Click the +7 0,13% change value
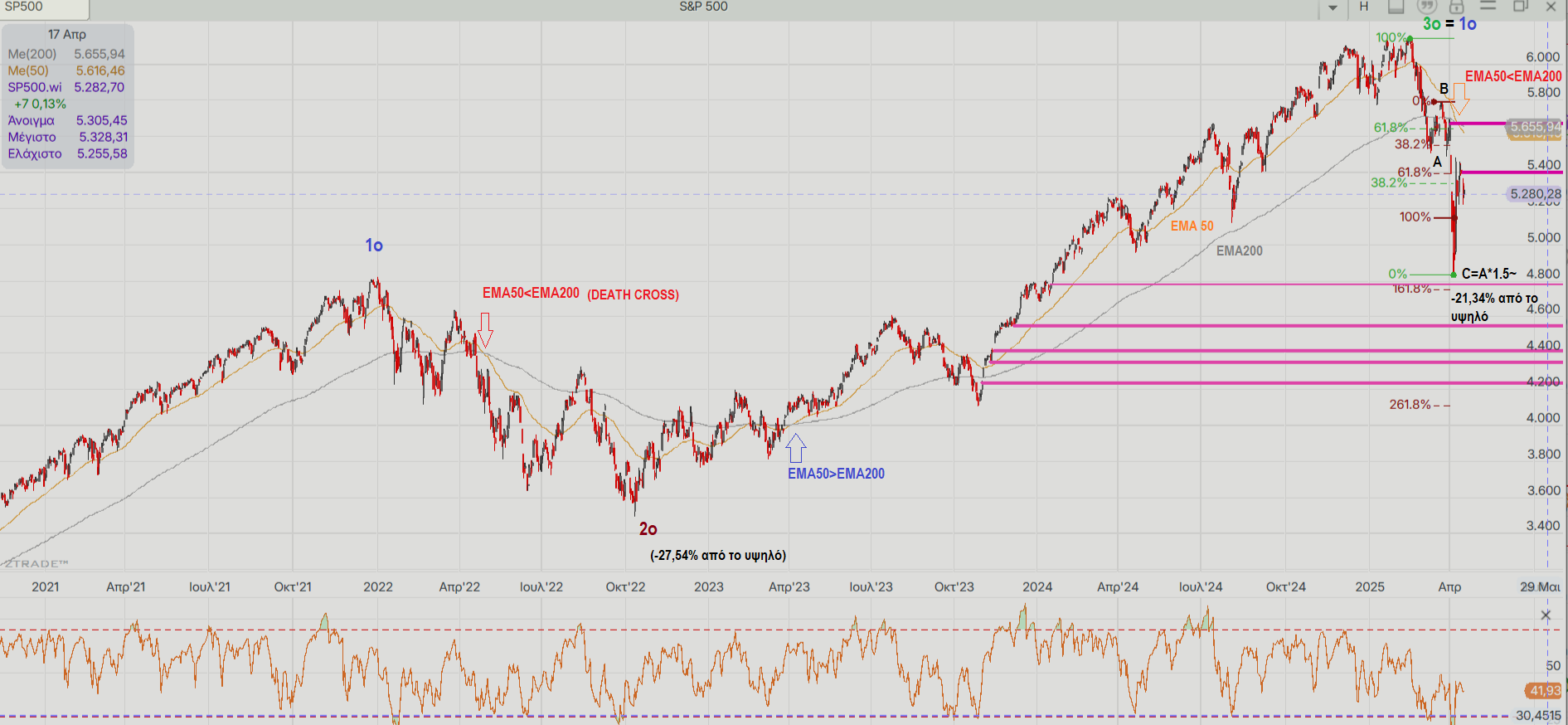The width and height of the screenshot is (1568, 725). (40, 104)
